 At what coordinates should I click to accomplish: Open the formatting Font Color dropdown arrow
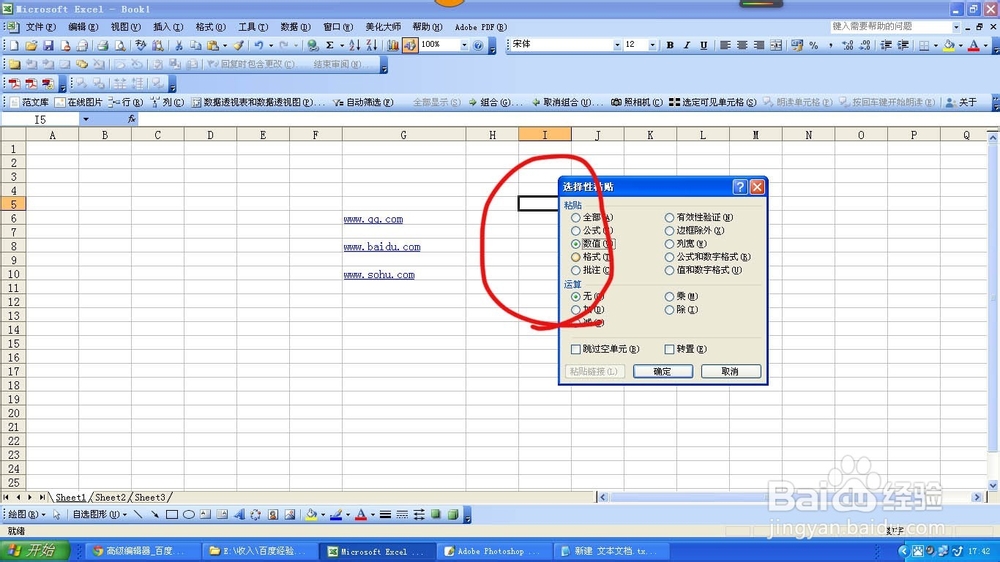click(x=986, y=45)
